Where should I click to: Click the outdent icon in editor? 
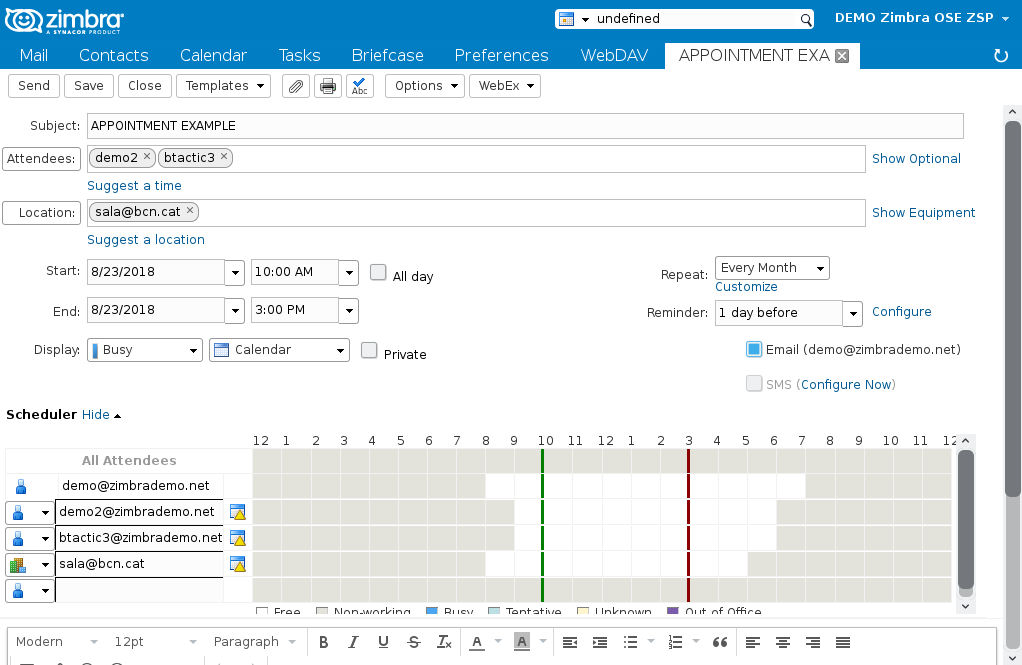pyautogui.click(x=570, y=642)
